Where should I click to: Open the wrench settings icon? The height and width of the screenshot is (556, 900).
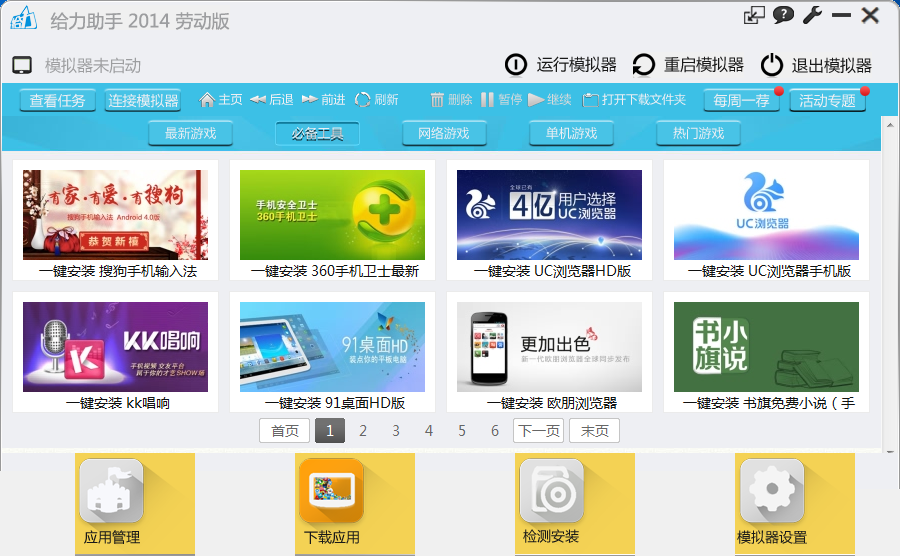point(812,15)
